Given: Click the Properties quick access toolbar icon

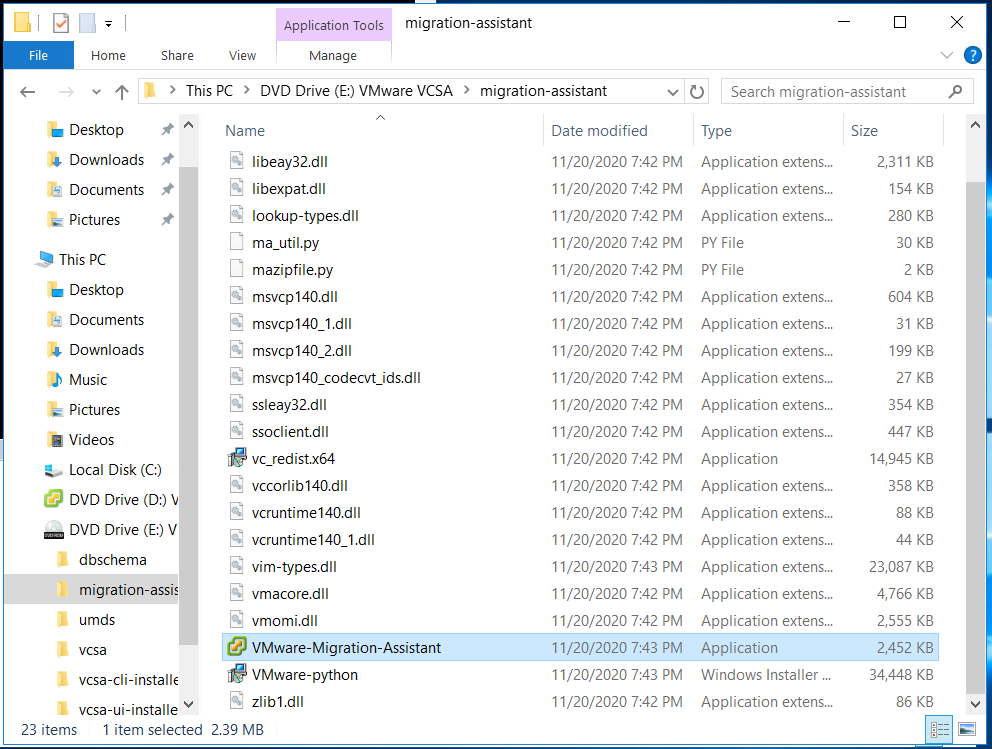Looking at the screenshot, I should [61, 23].
